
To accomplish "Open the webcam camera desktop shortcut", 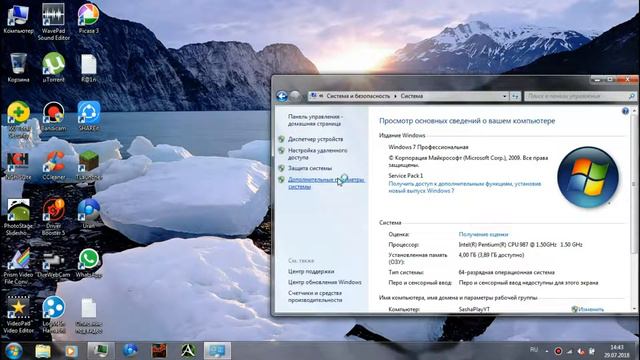I will (53, 264).
